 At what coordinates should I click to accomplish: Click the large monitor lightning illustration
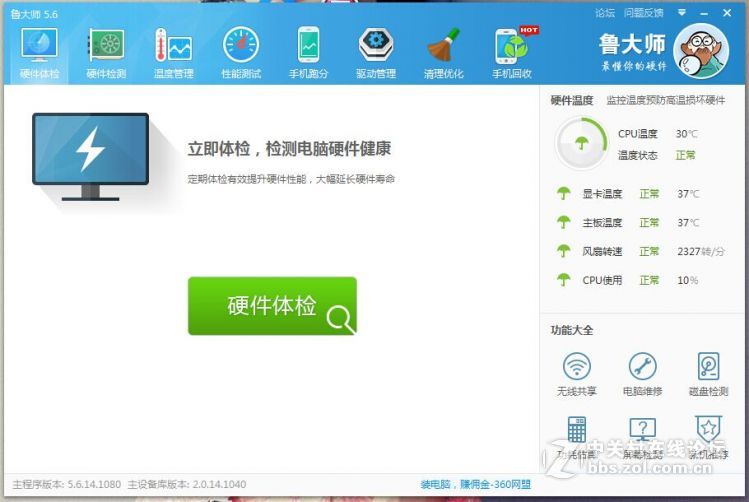[x=91, y=157]
